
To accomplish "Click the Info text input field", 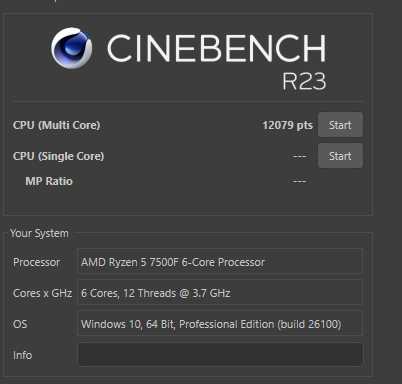I will [220, 354].
